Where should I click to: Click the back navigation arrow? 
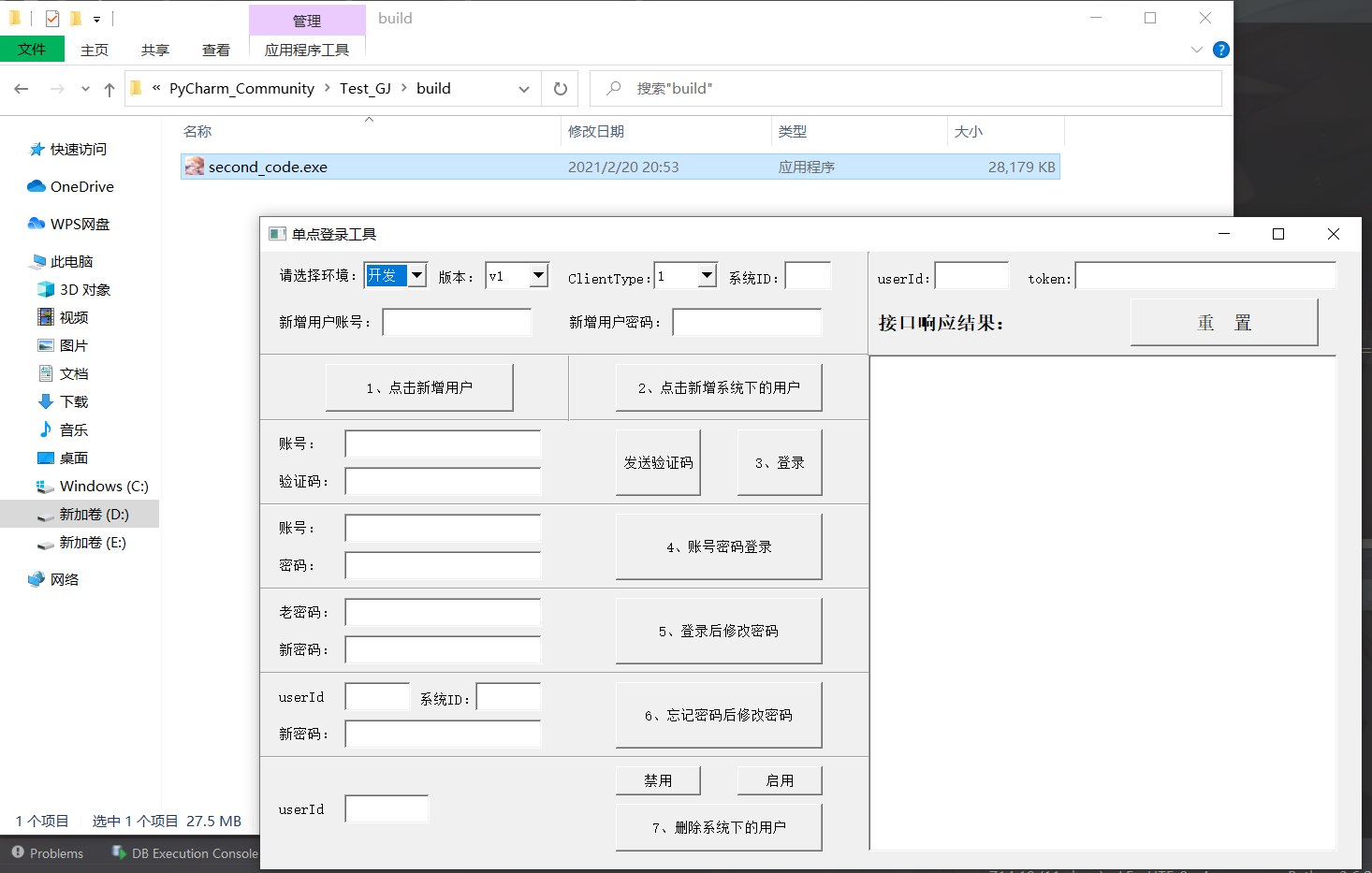[21, 88]
